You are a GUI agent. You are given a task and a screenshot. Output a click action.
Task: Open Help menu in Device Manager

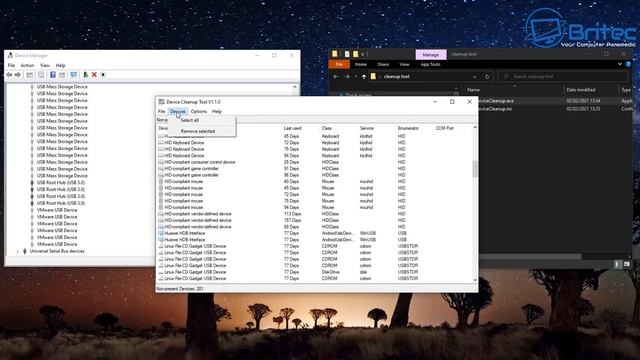pos(60,65)
